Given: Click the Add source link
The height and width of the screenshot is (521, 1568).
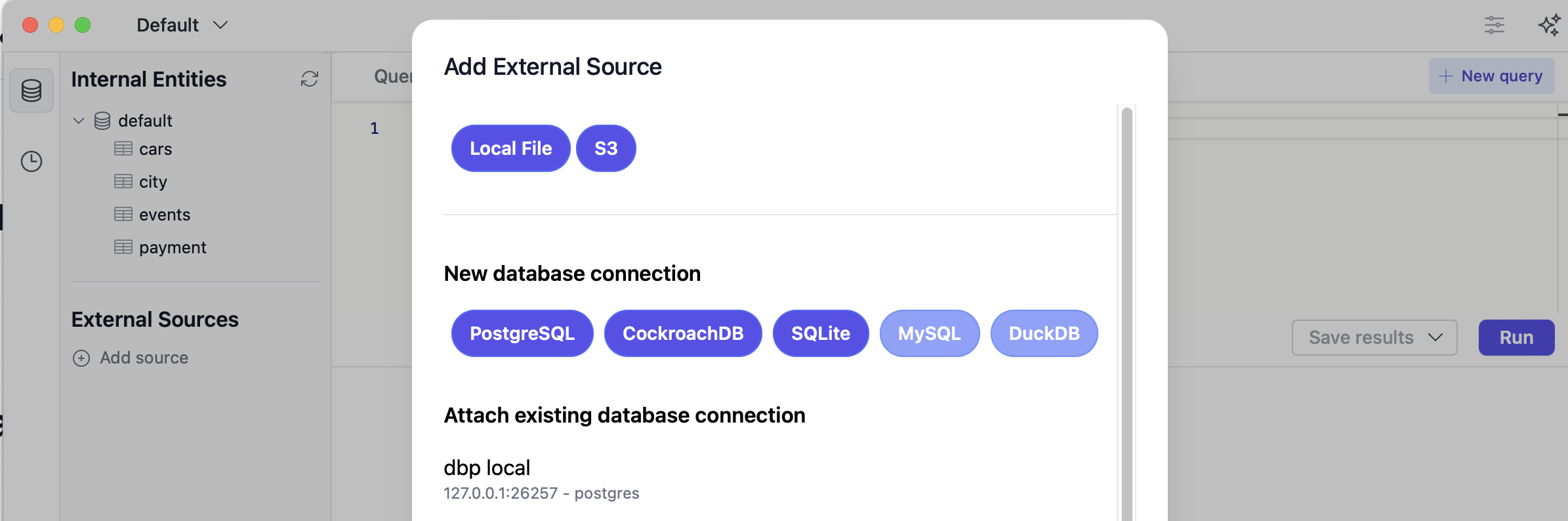Looking at the screenshot, I should click(144, 358).
